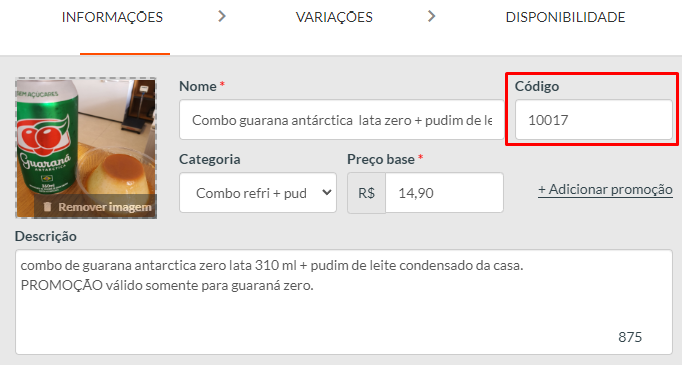Click the trash icon on product image
The width and height of the screenshot is (682, 365).
click(x=47, y=207)
